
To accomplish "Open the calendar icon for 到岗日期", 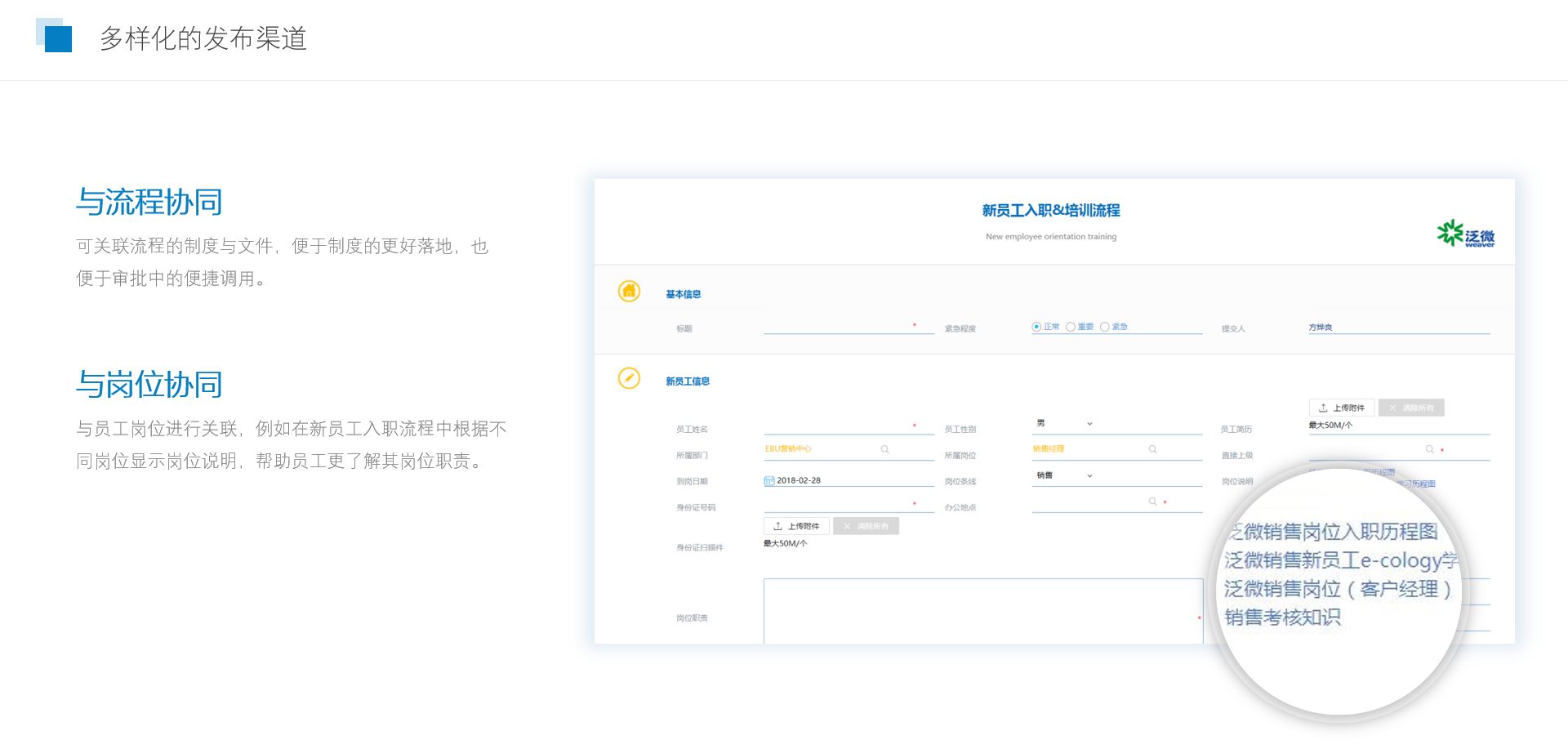I will 768,481.
